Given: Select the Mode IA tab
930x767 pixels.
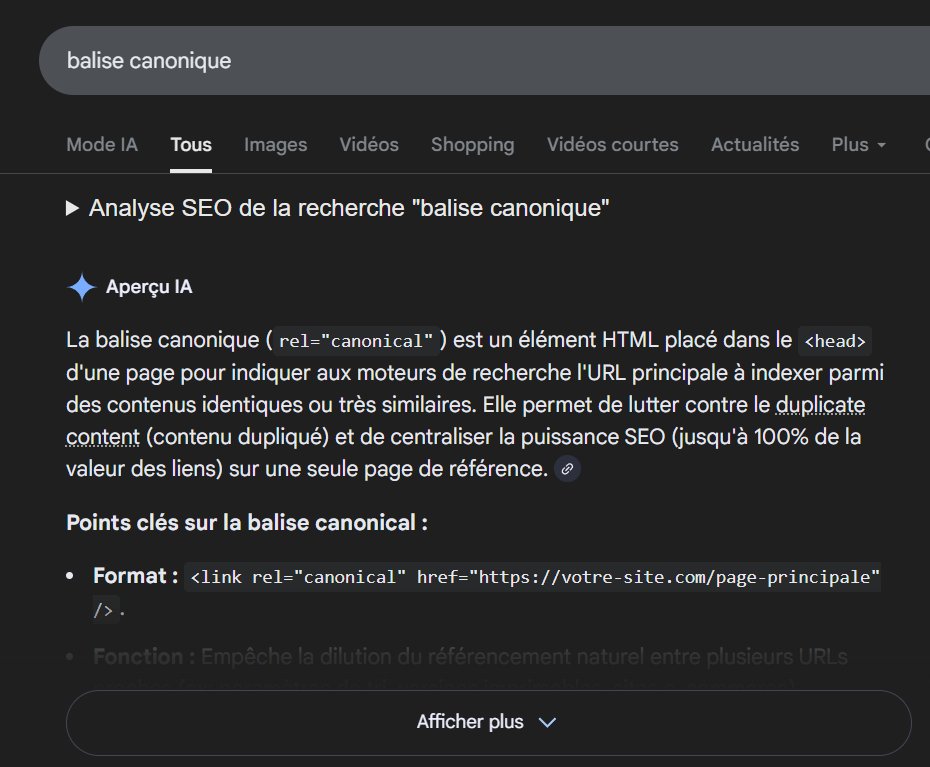Looking at the screenshot, I should [101, 145].
